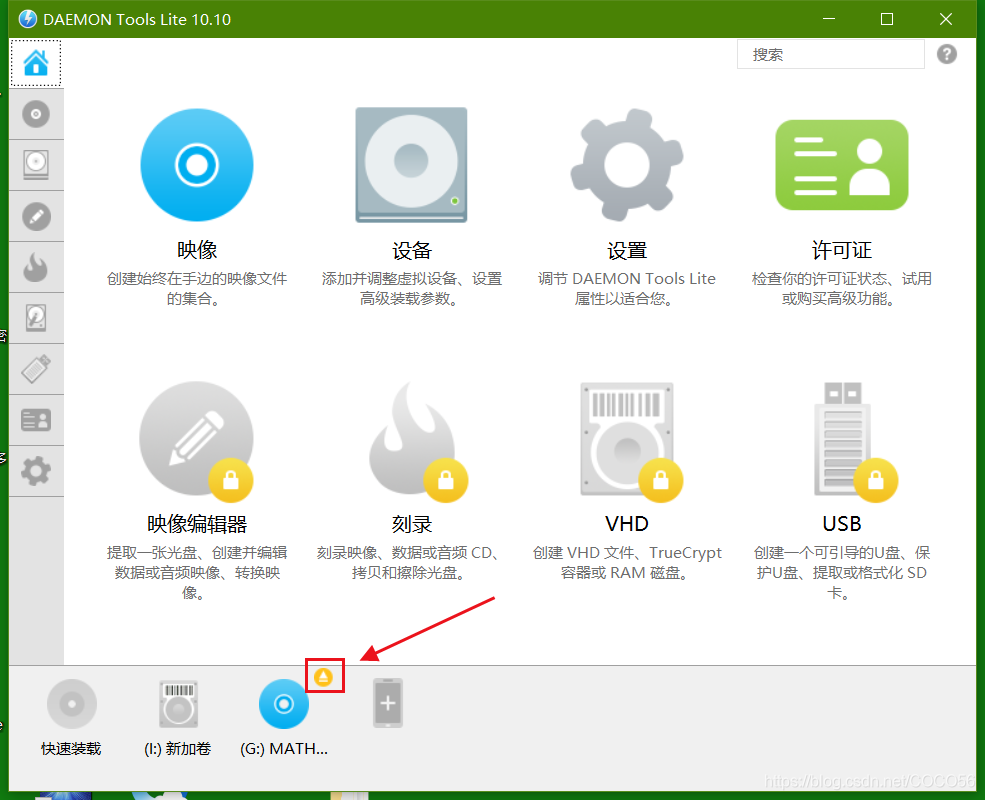Open the Home tab in sidebar
The image size is (985, 800).
(36, 63)
